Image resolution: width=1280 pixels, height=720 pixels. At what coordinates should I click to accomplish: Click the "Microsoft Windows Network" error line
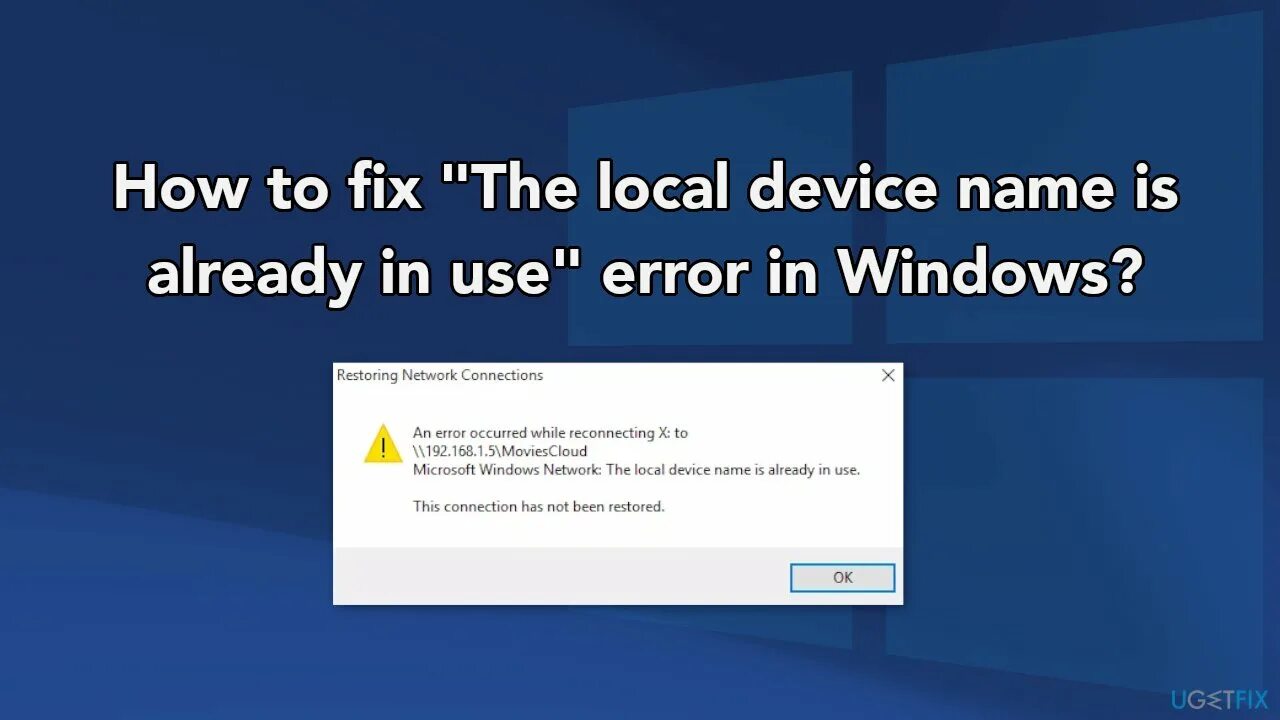coord(636,469)
